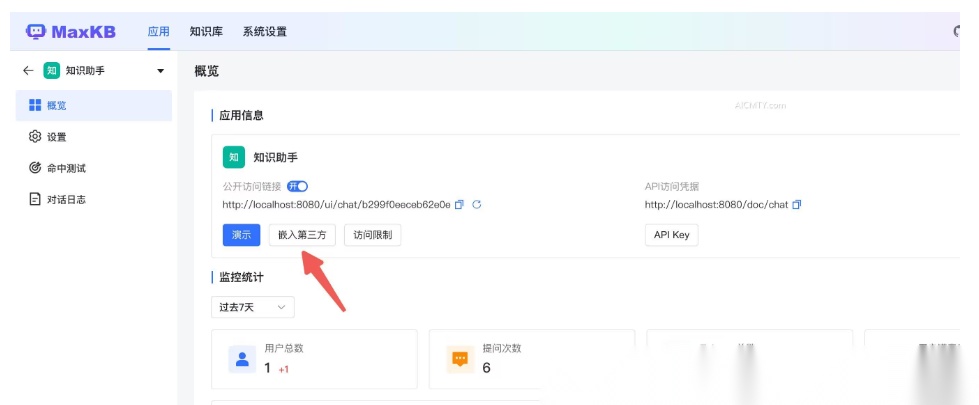Click the 演示 button
Screen dimensions: 979x405
tap(242, 235)
